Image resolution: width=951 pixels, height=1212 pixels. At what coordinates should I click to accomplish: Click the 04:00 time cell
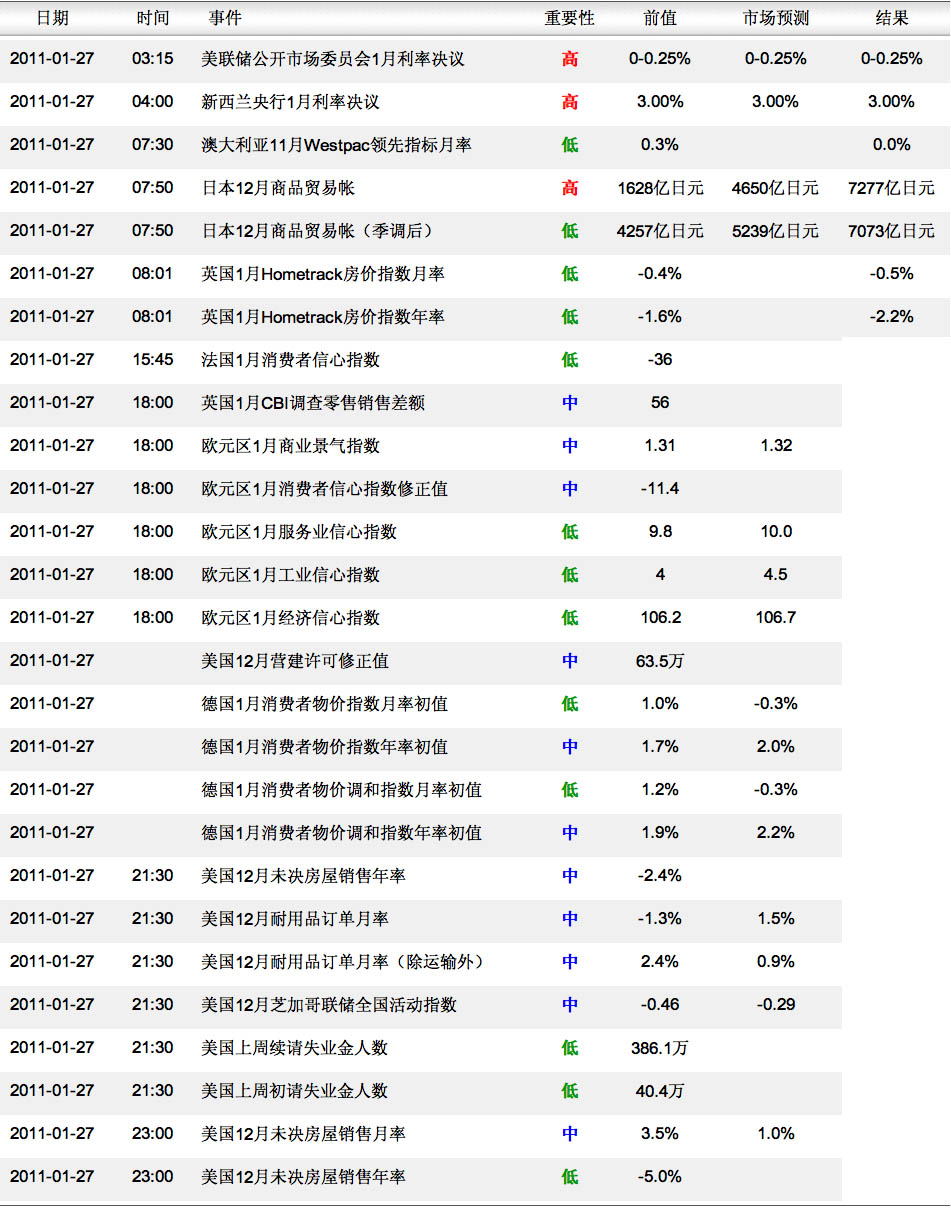pyautogui.click(x=152, y=102)
